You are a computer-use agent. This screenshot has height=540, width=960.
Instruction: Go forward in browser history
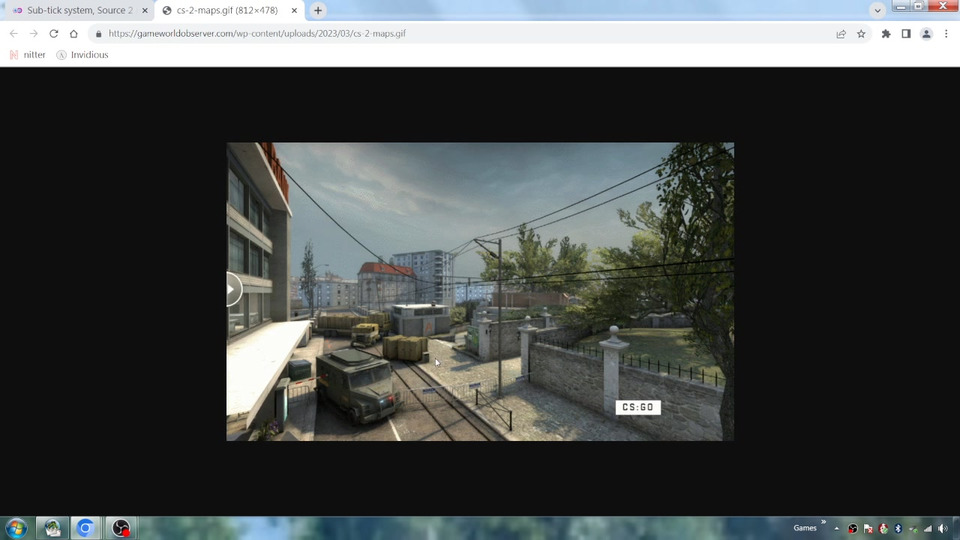[34, 34]
